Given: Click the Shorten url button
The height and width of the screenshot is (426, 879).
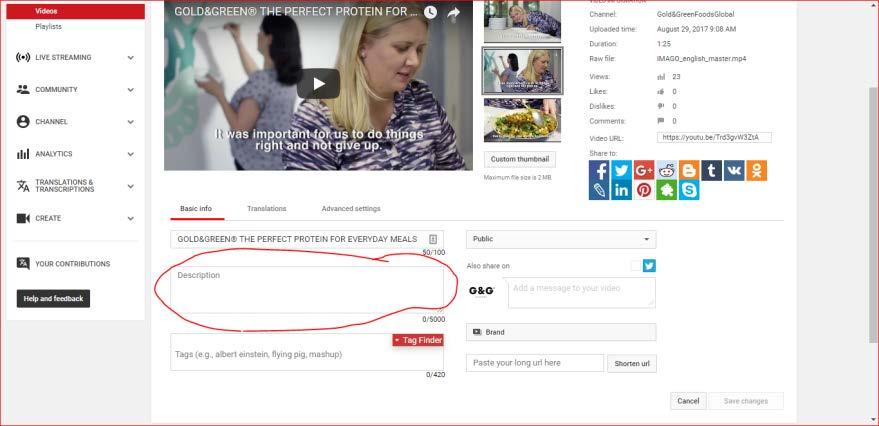Looking at the screenshot, I should point(632,363).
